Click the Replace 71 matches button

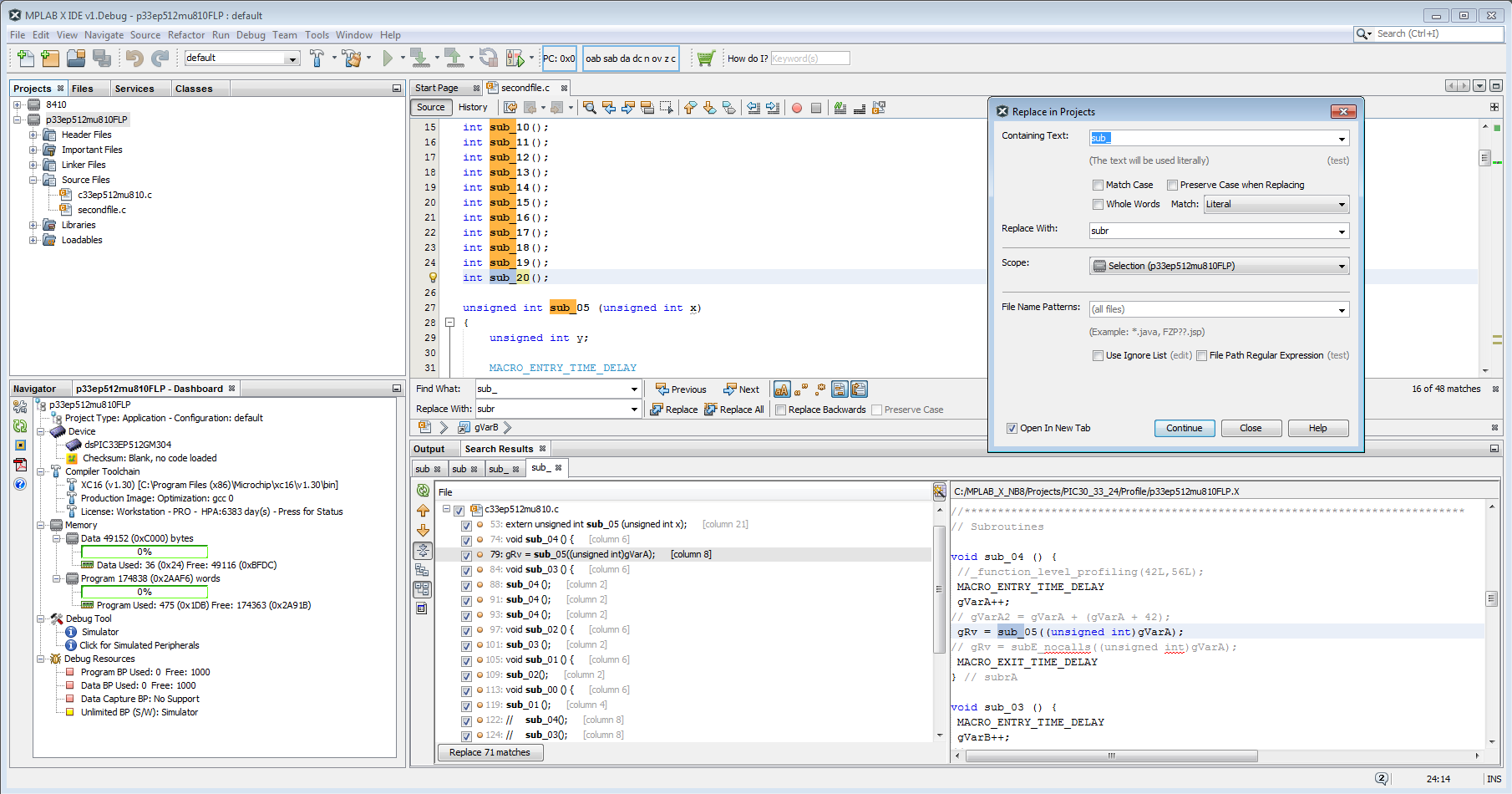tap(490, 752)
